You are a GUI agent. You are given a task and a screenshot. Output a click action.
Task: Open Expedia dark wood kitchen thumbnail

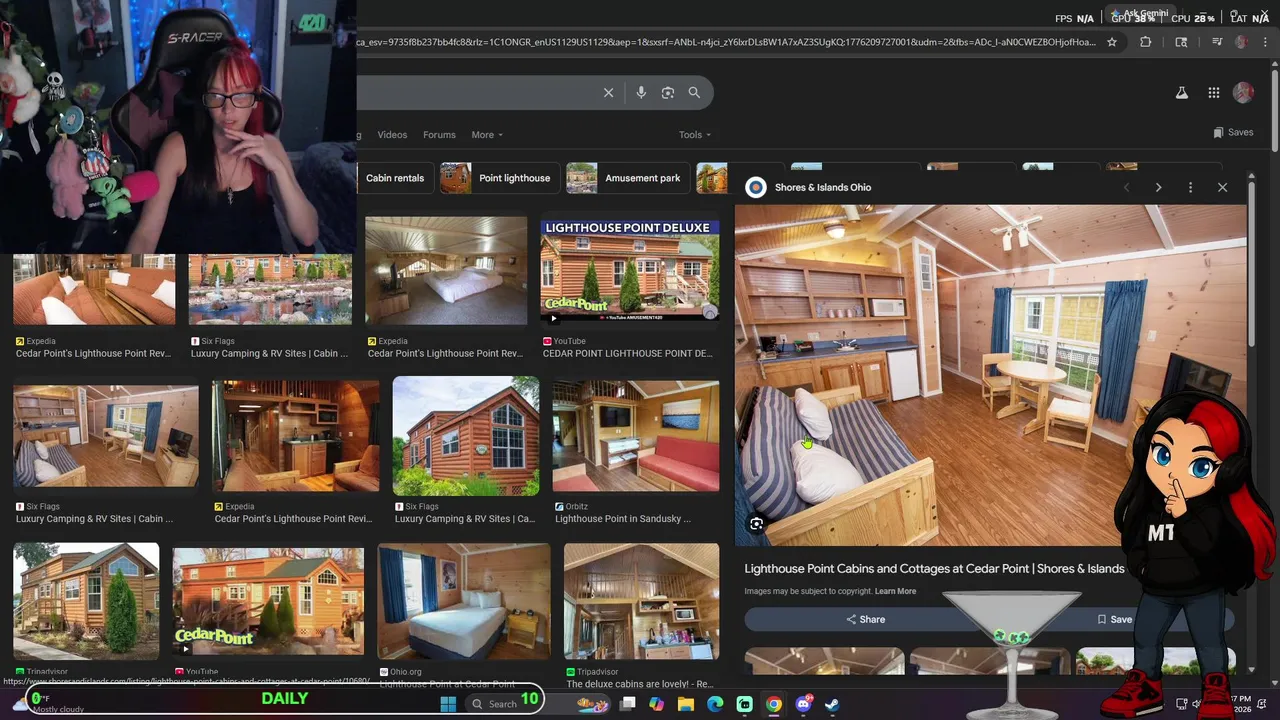296,436
